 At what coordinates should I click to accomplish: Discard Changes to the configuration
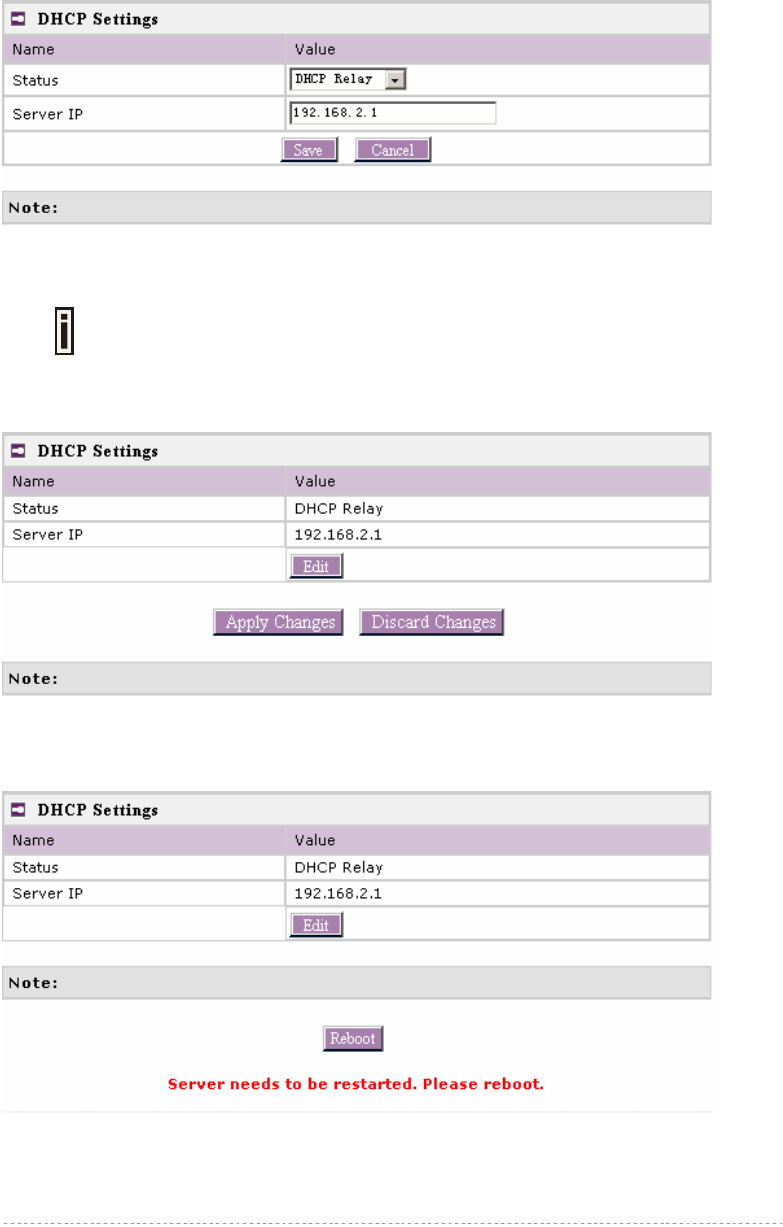click(432, 622)
